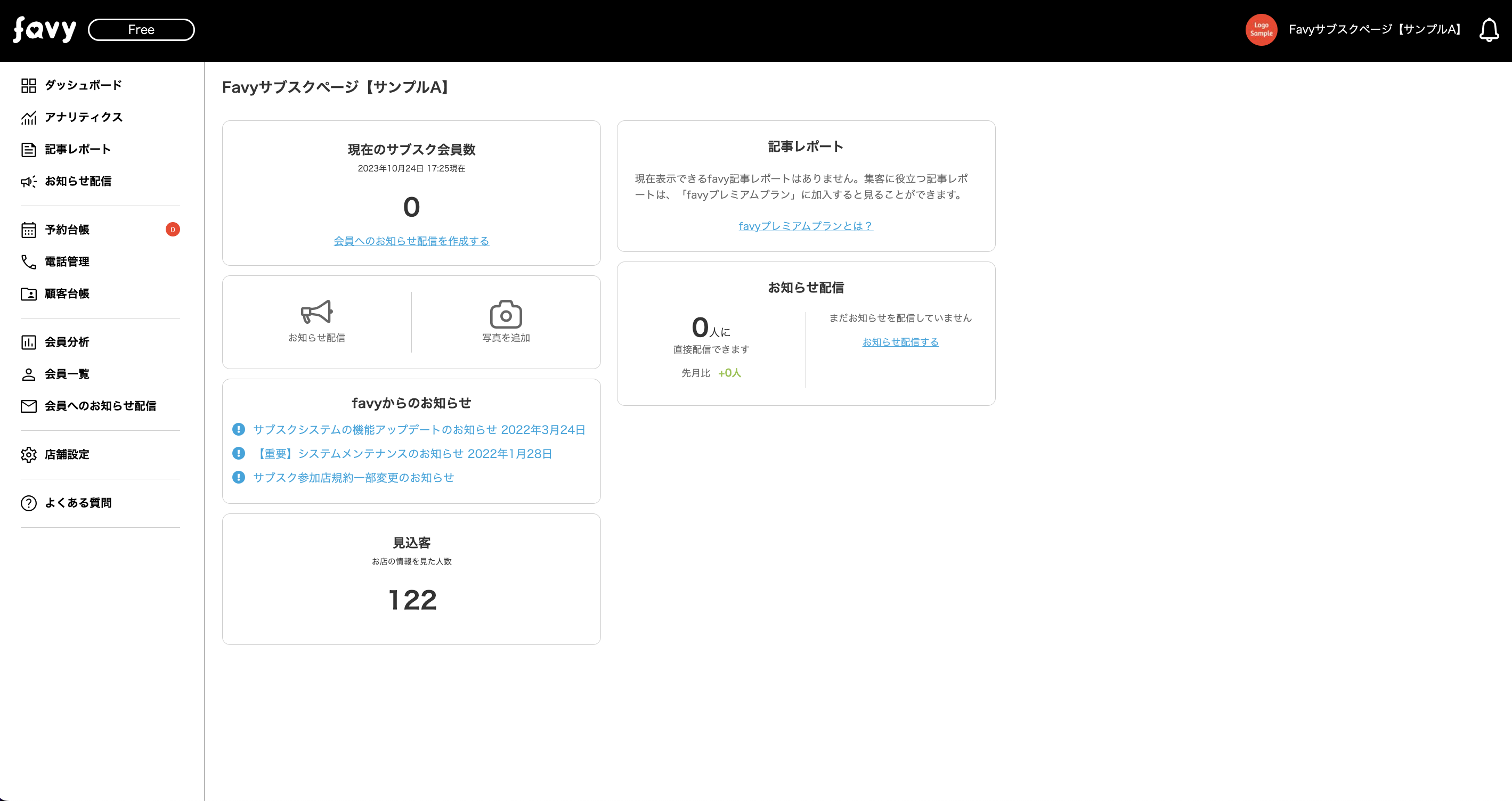Open the account name Favyサブスクページ【サンプルA】 in header
The height and width of the screenshot is (801, 1512).
(1374, 29)
